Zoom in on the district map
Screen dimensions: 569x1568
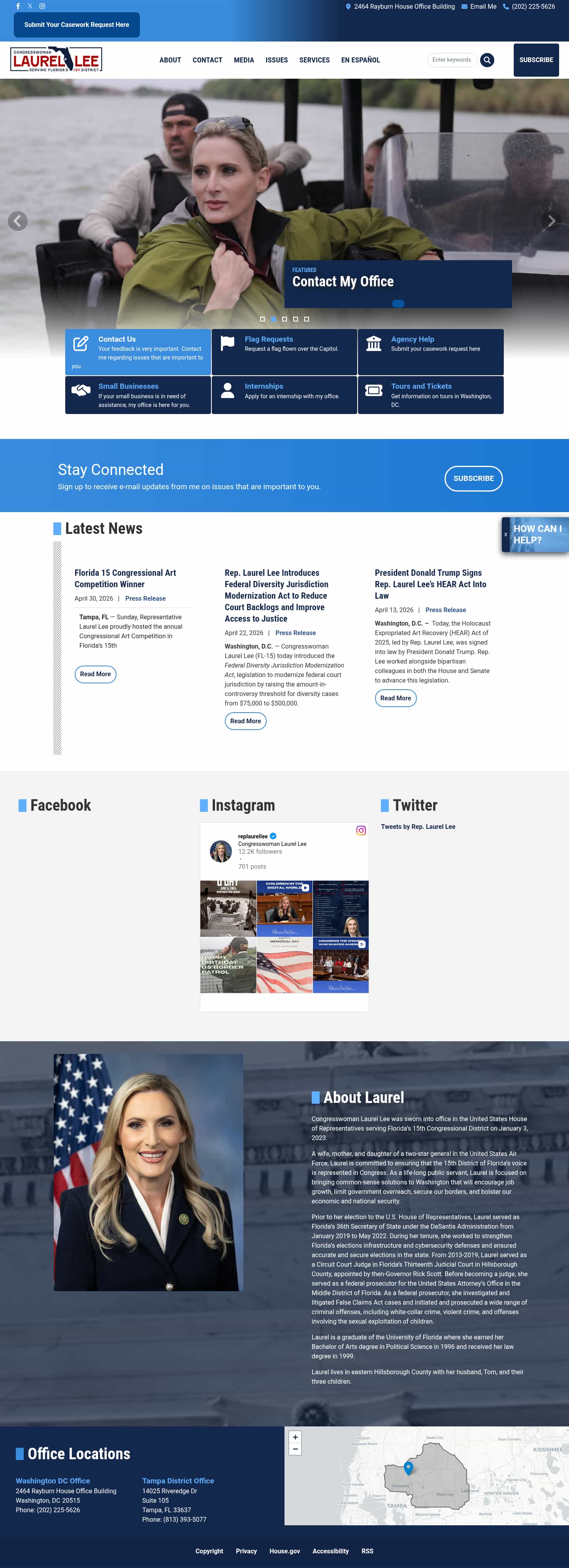[x=296, y=1437]
